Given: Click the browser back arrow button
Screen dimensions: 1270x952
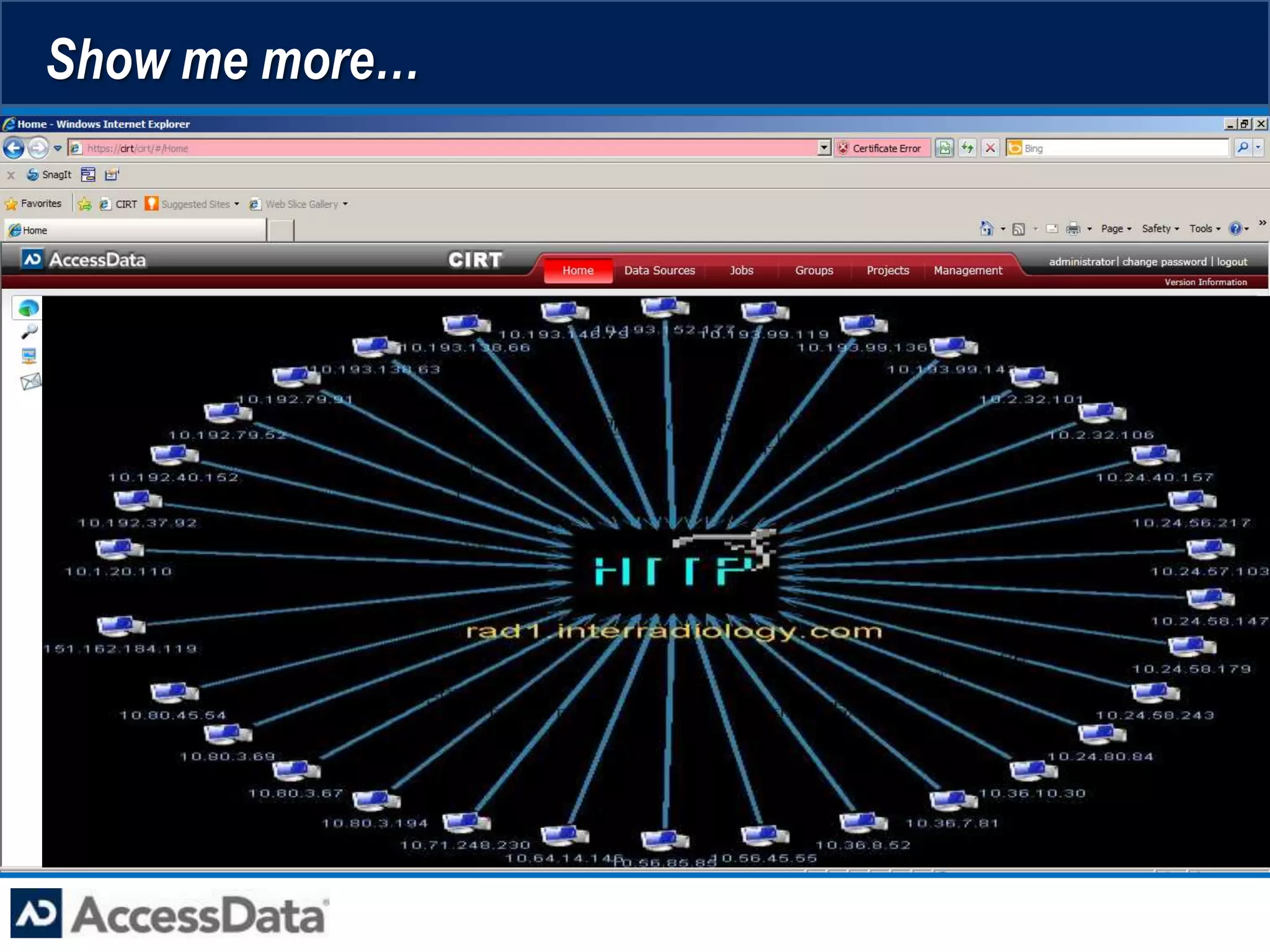Looking at the screenshot, I should pyautogui.click(x=14, y=148).
